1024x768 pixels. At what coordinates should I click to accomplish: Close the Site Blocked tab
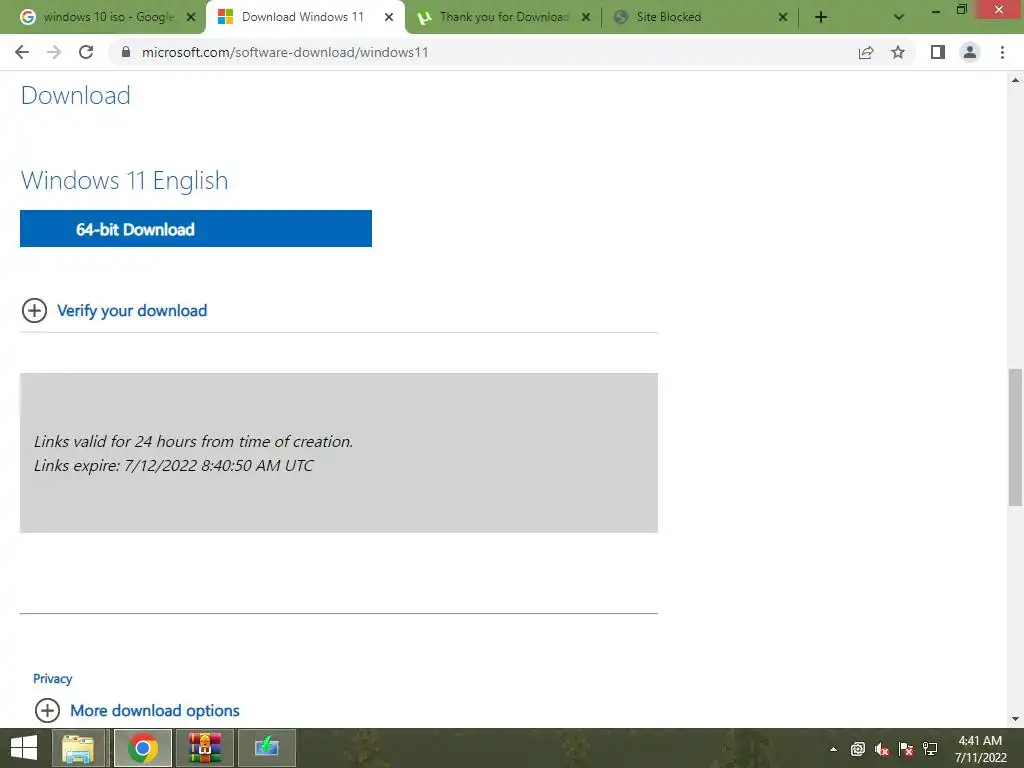point(783,17)
